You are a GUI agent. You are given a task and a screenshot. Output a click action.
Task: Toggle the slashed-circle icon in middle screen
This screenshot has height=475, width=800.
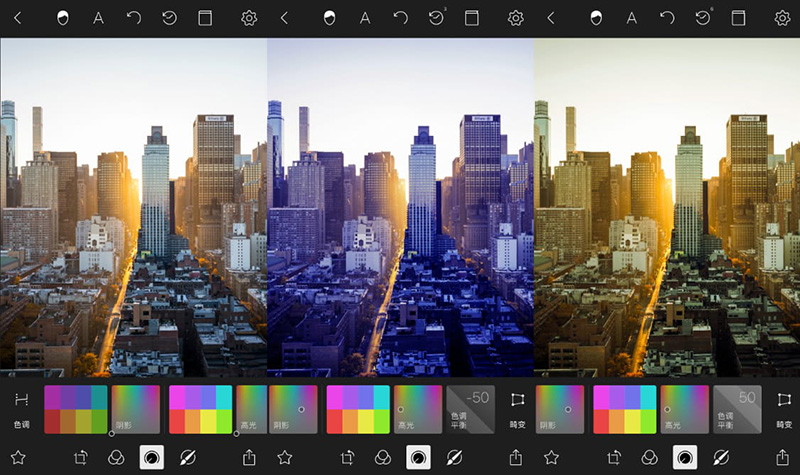click(x=453, y=457)
